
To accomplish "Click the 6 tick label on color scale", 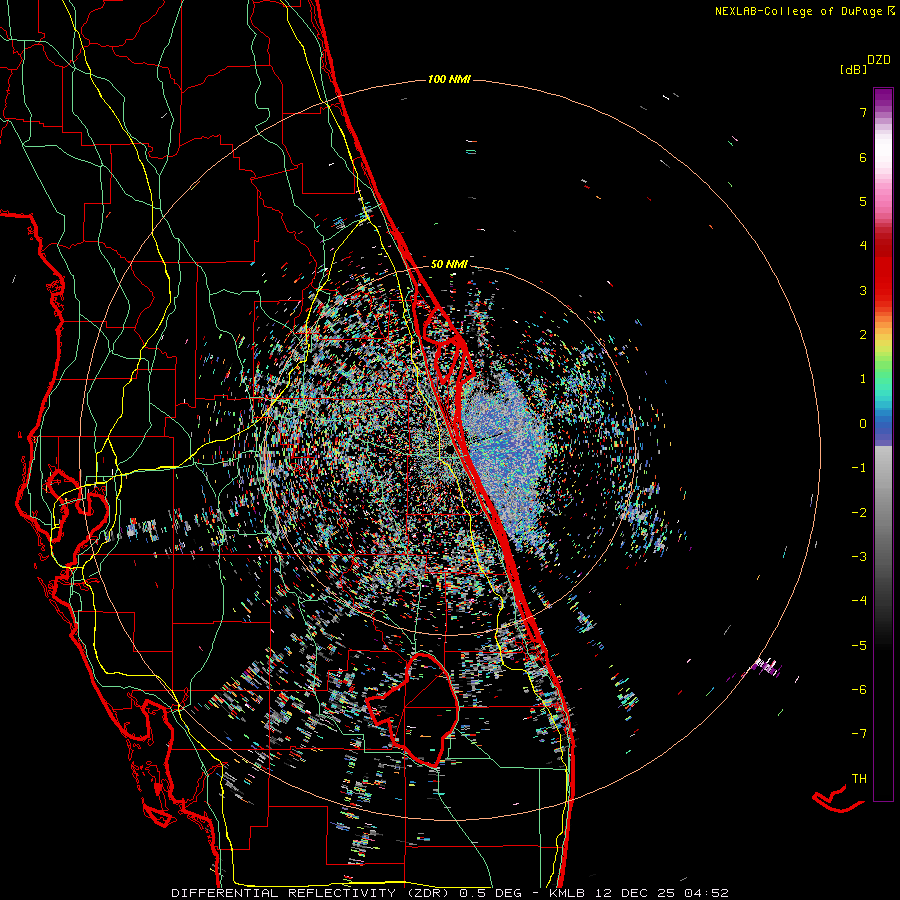I will 863,157.
